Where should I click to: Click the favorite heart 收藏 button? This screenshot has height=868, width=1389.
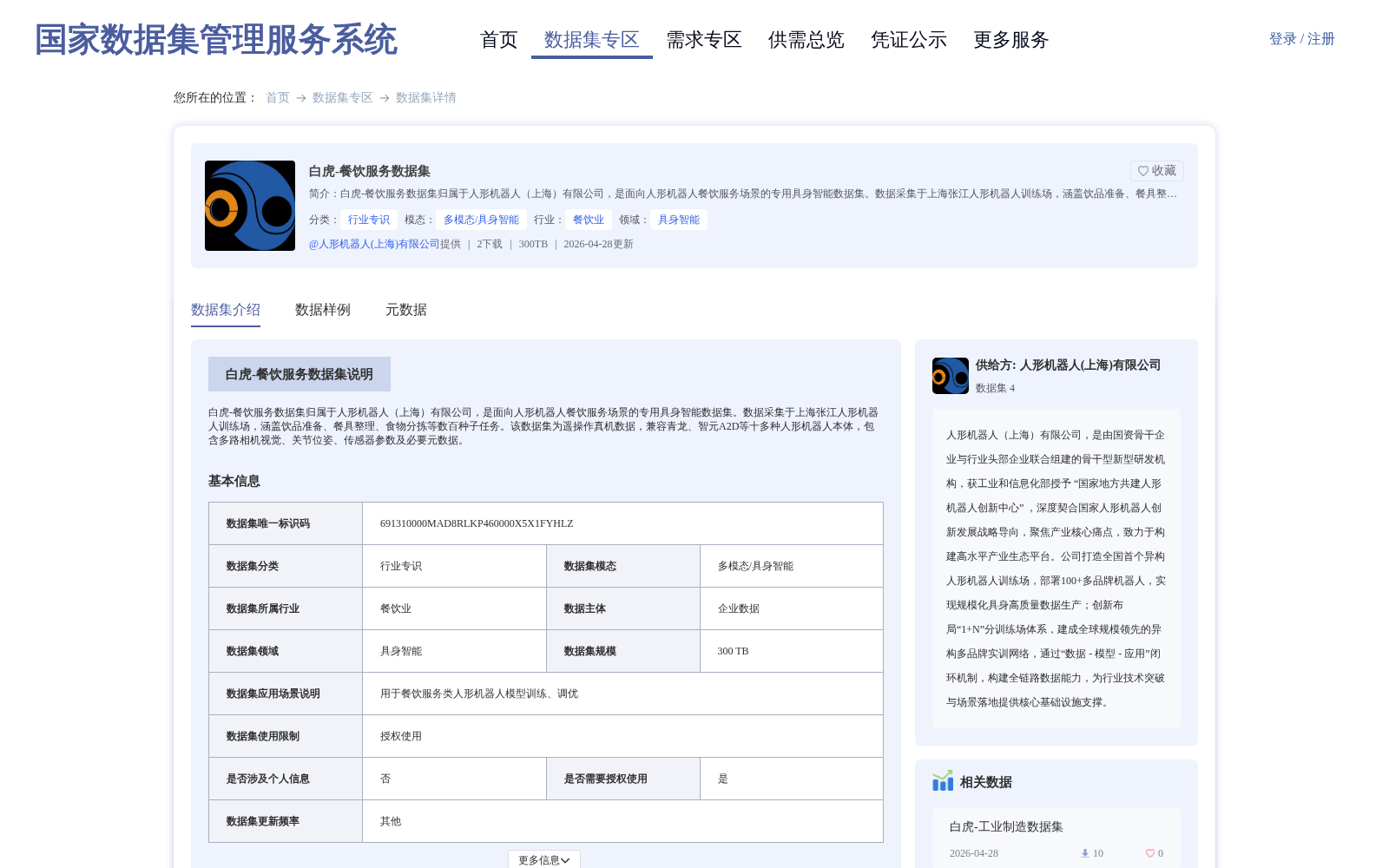pyautogui.click(x=1156, y=171)
